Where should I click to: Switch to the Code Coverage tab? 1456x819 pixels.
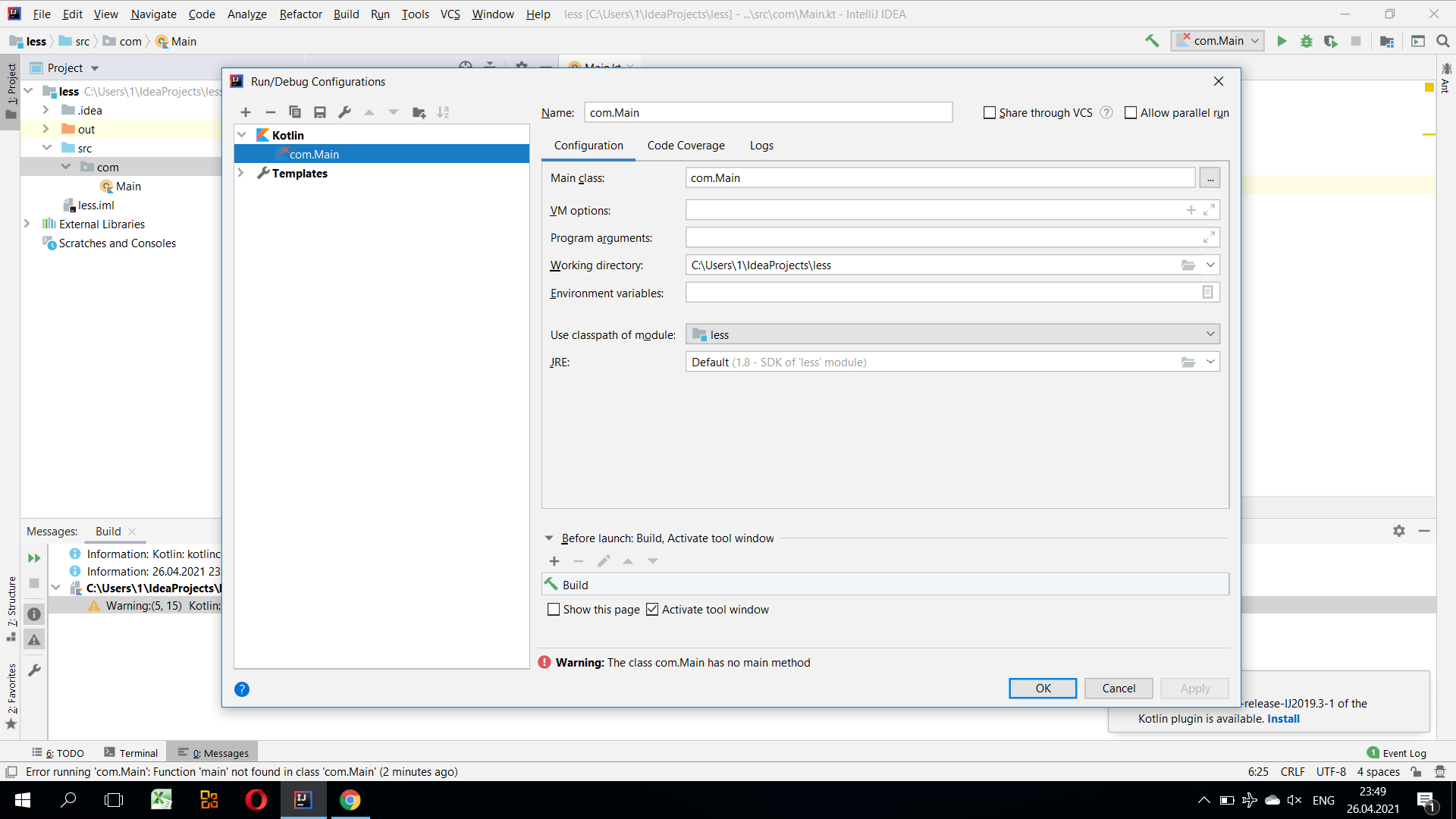point(686,146)
